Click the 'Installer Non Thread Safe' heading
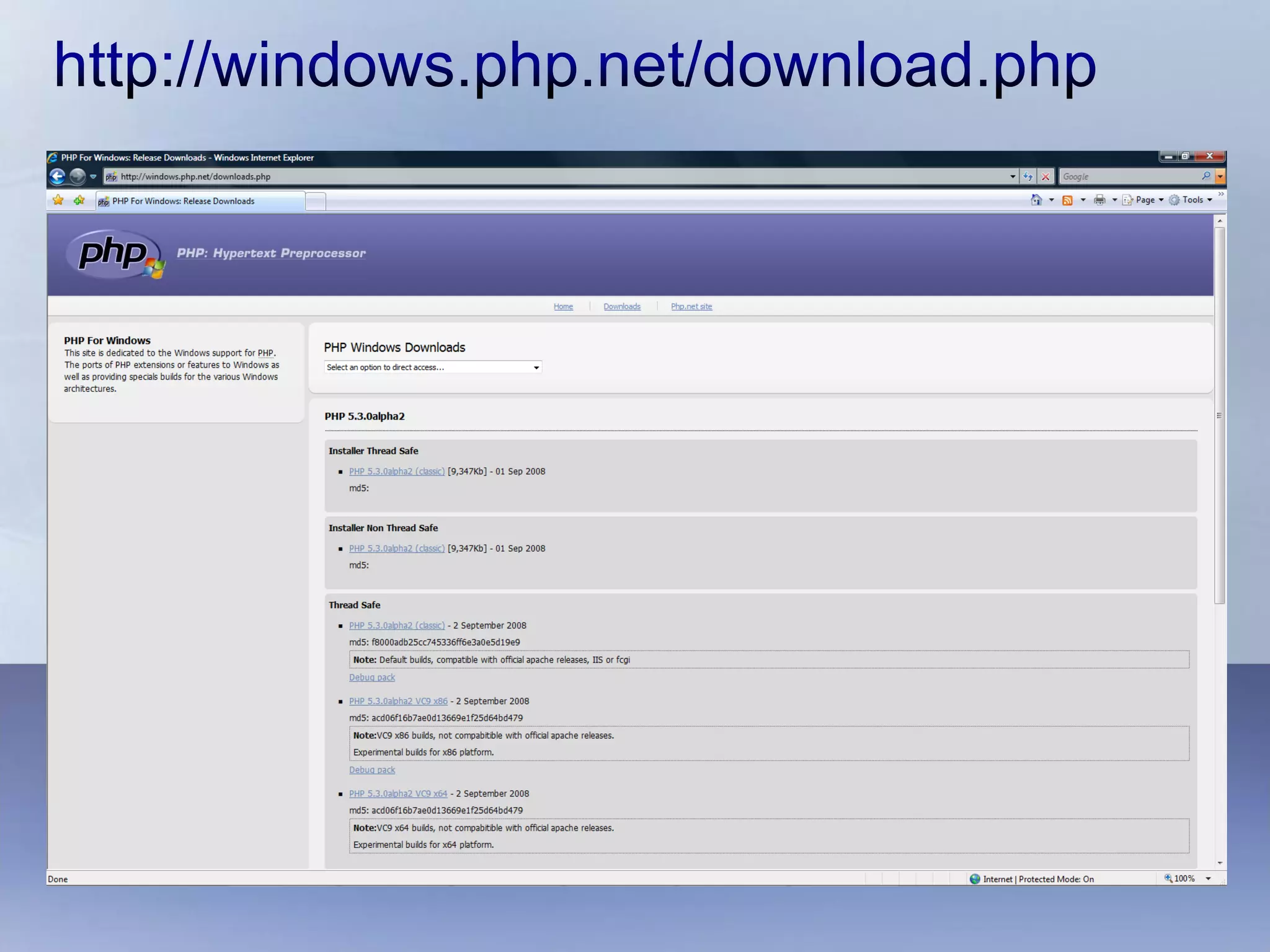 point(383,528)
